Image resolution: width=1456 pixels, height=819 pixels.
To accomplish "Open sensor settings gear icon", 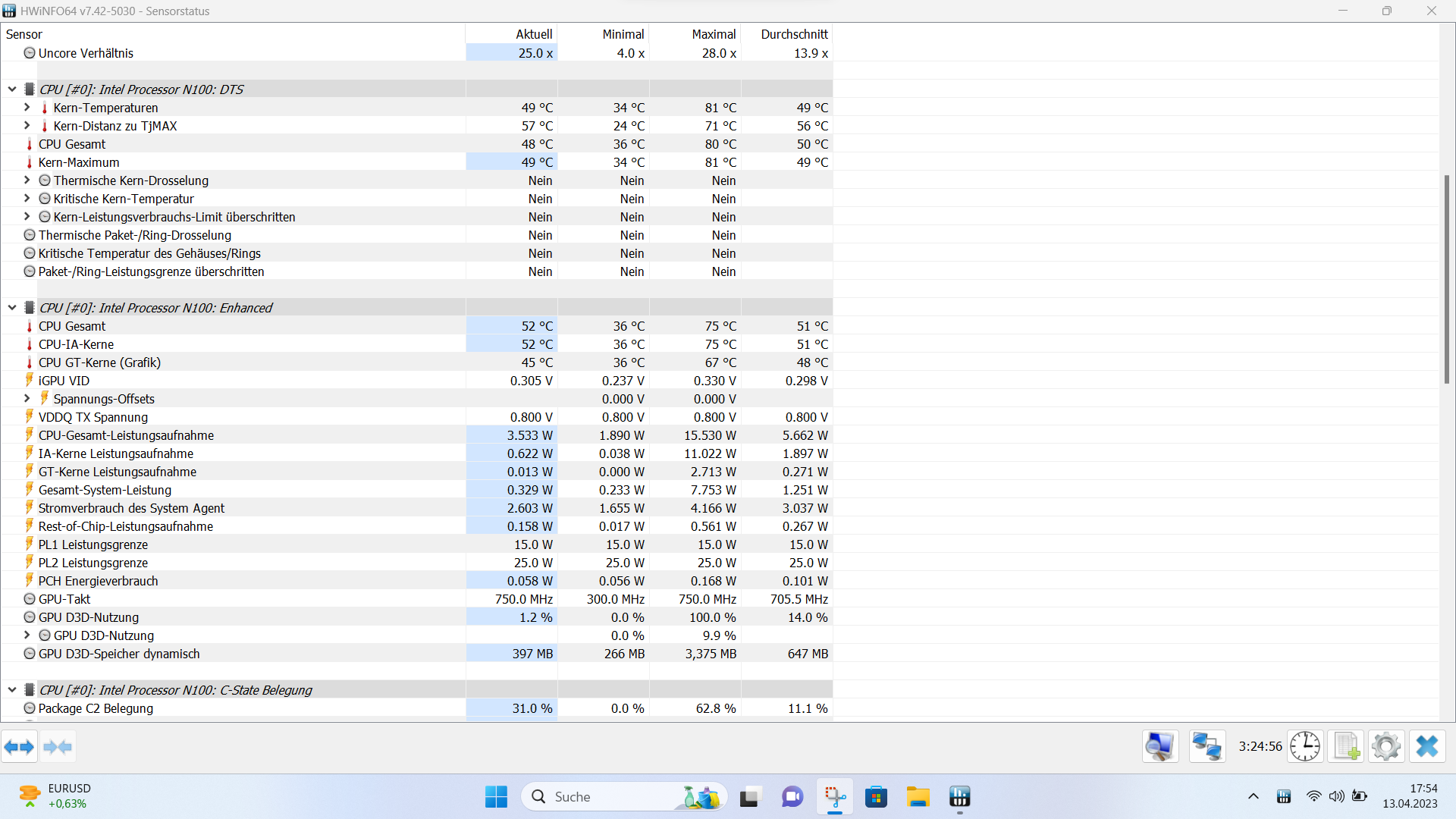I will [x=1386, y=747].
